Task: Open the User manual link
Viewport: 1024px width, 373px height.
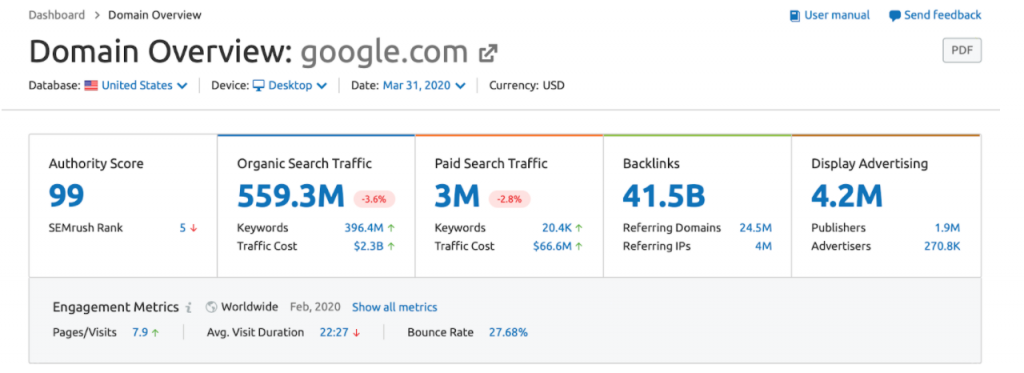Action: click(x=837, y=15)
